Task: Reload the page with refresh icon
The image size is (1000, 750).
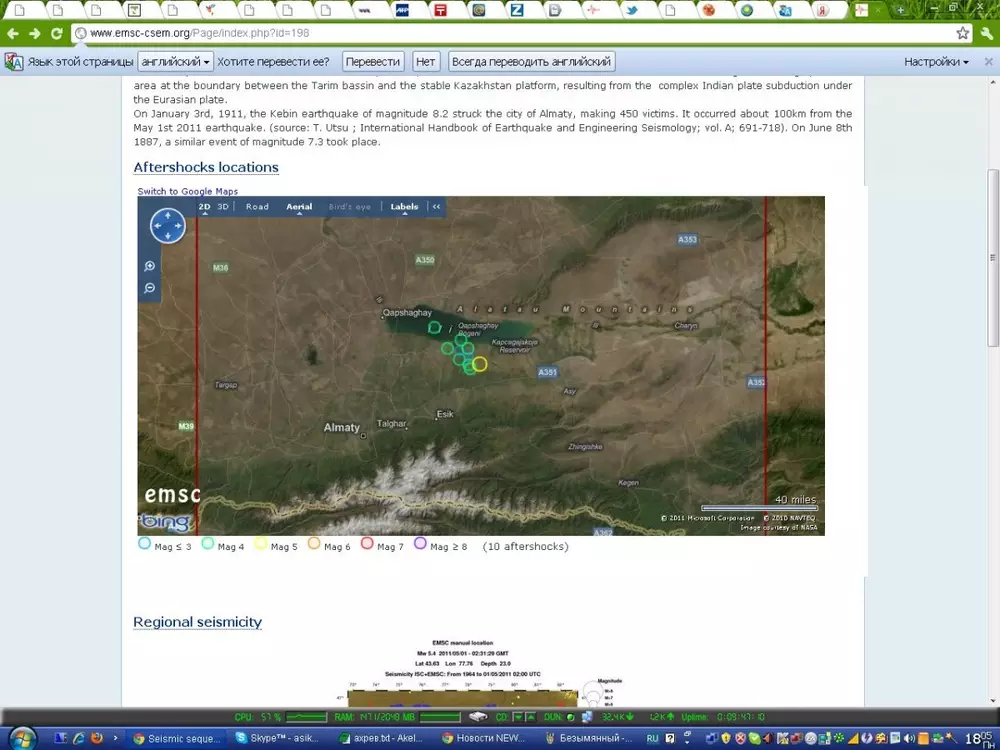Action: pyautogui.click(x=57, y=33)
